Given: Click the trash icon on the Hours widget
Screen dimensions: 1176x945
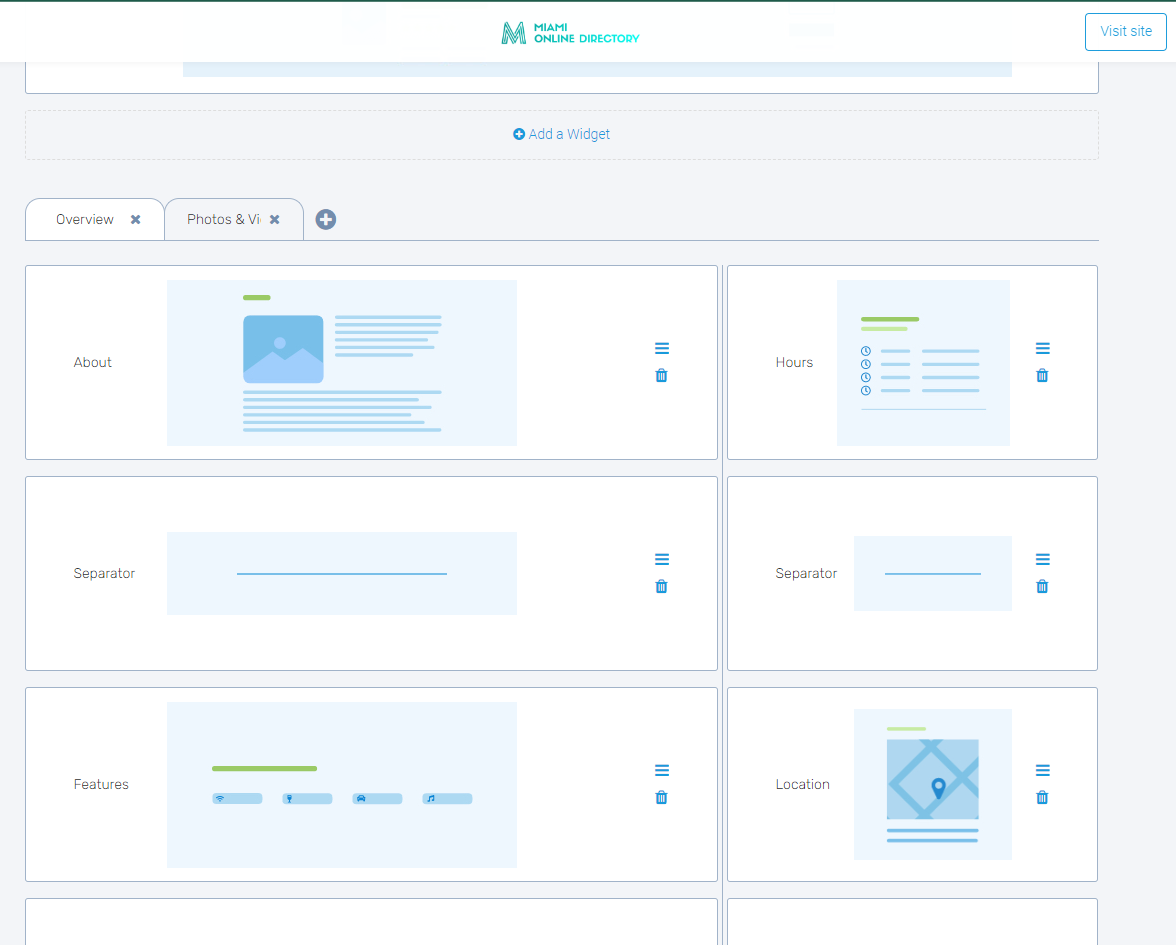Looking at the screenshot, I should coord(1042,375).
